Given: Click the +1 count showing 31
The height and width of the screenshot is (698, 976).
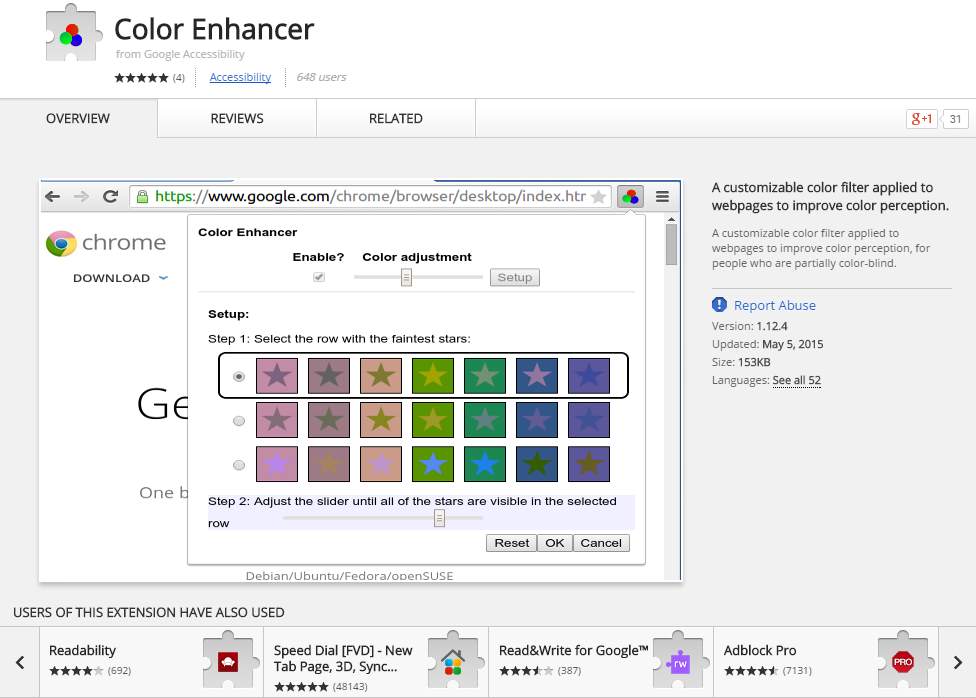Looking at the screenshot, I should coord(955,119).
